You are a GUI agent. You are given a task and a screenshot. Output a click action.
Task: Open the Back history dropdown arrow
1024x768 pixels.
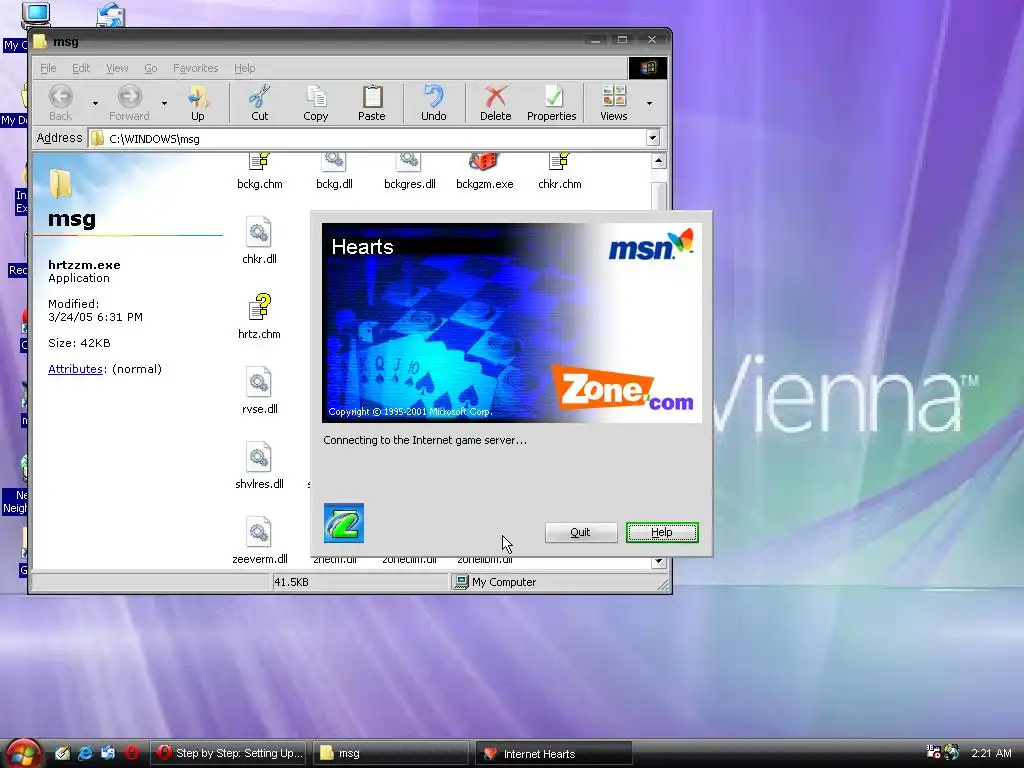(95, 103)
